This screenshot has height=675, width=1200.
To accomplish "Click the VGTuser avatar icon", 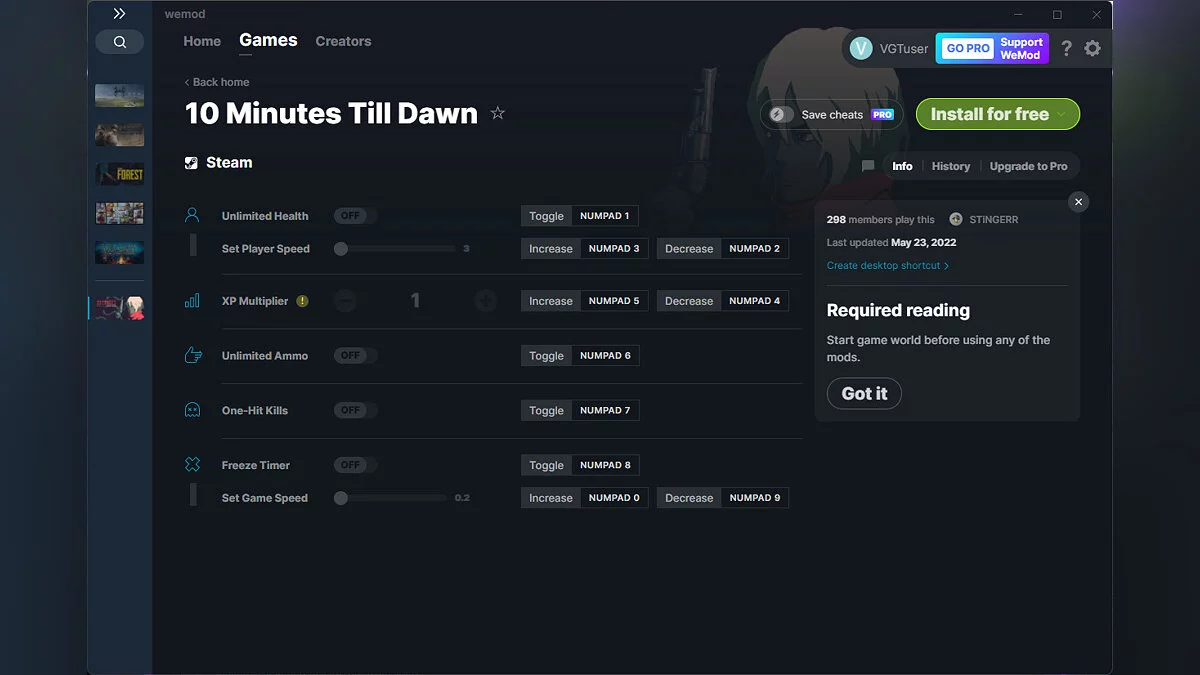I will [861, 48].
